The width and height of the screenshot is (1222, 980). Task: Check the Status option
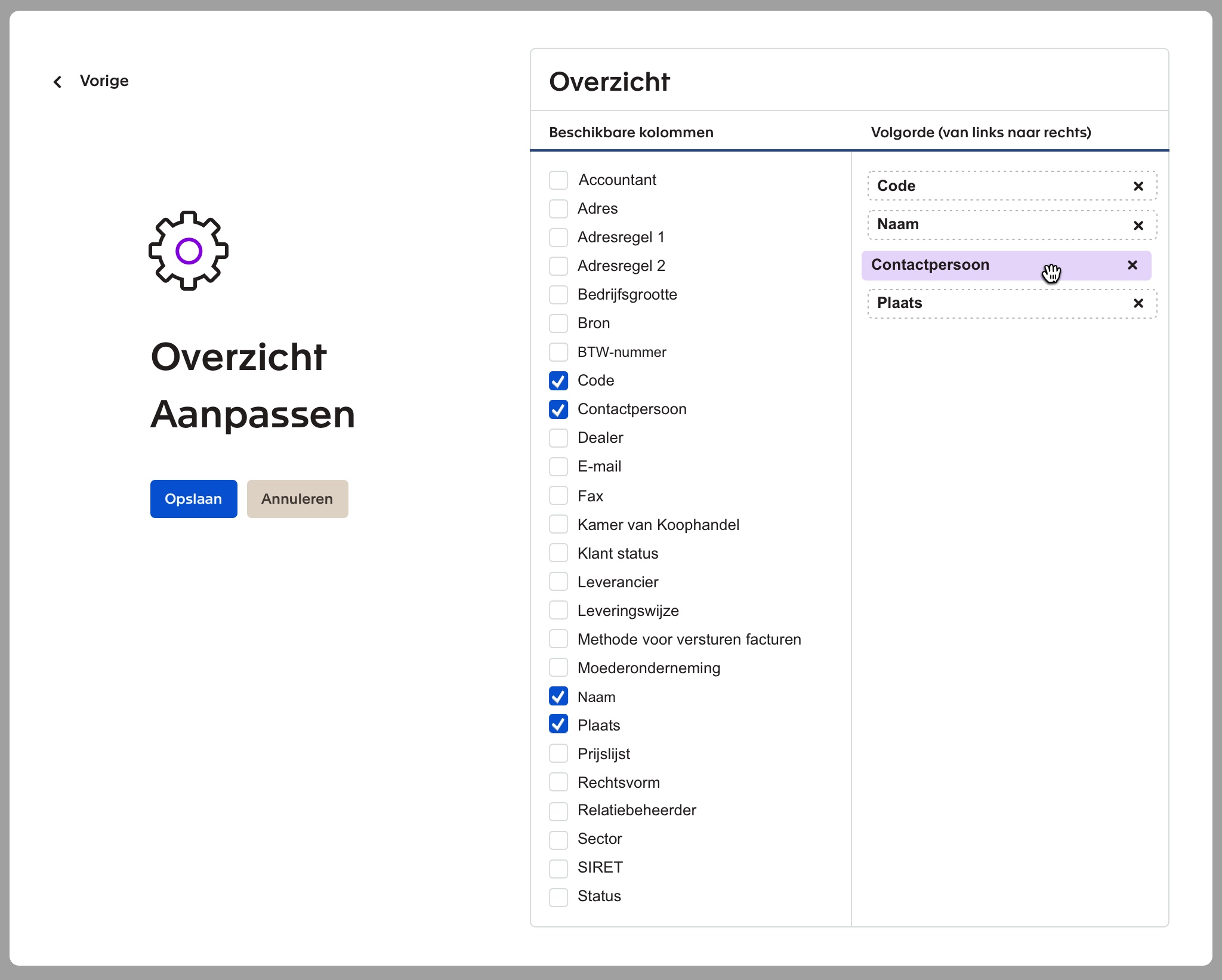[x=558, y=896]
